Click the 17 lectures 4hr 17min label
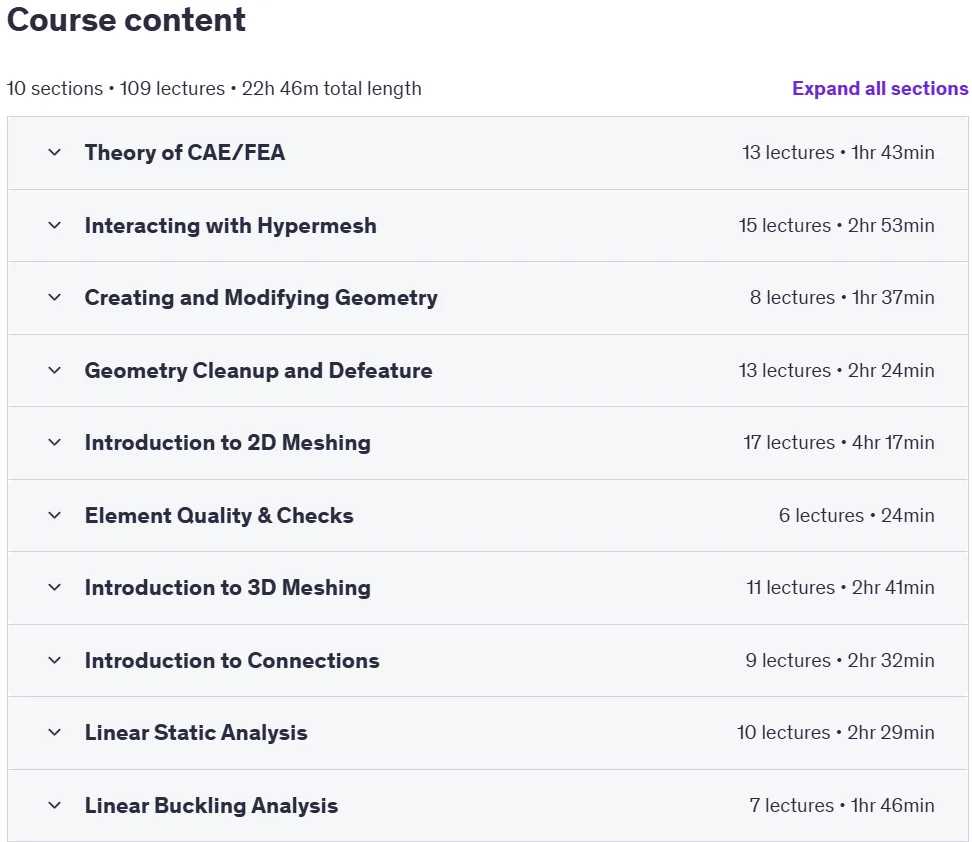 pos(839,443)
